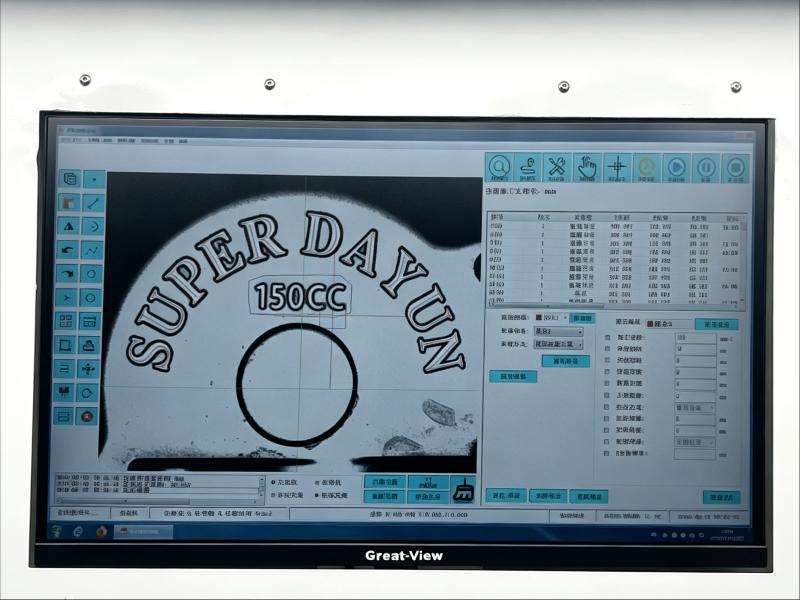Select the stacked-documents icon at top of left toolbox
The height and width of the screenshot is (600, 800).
[70, 179]
